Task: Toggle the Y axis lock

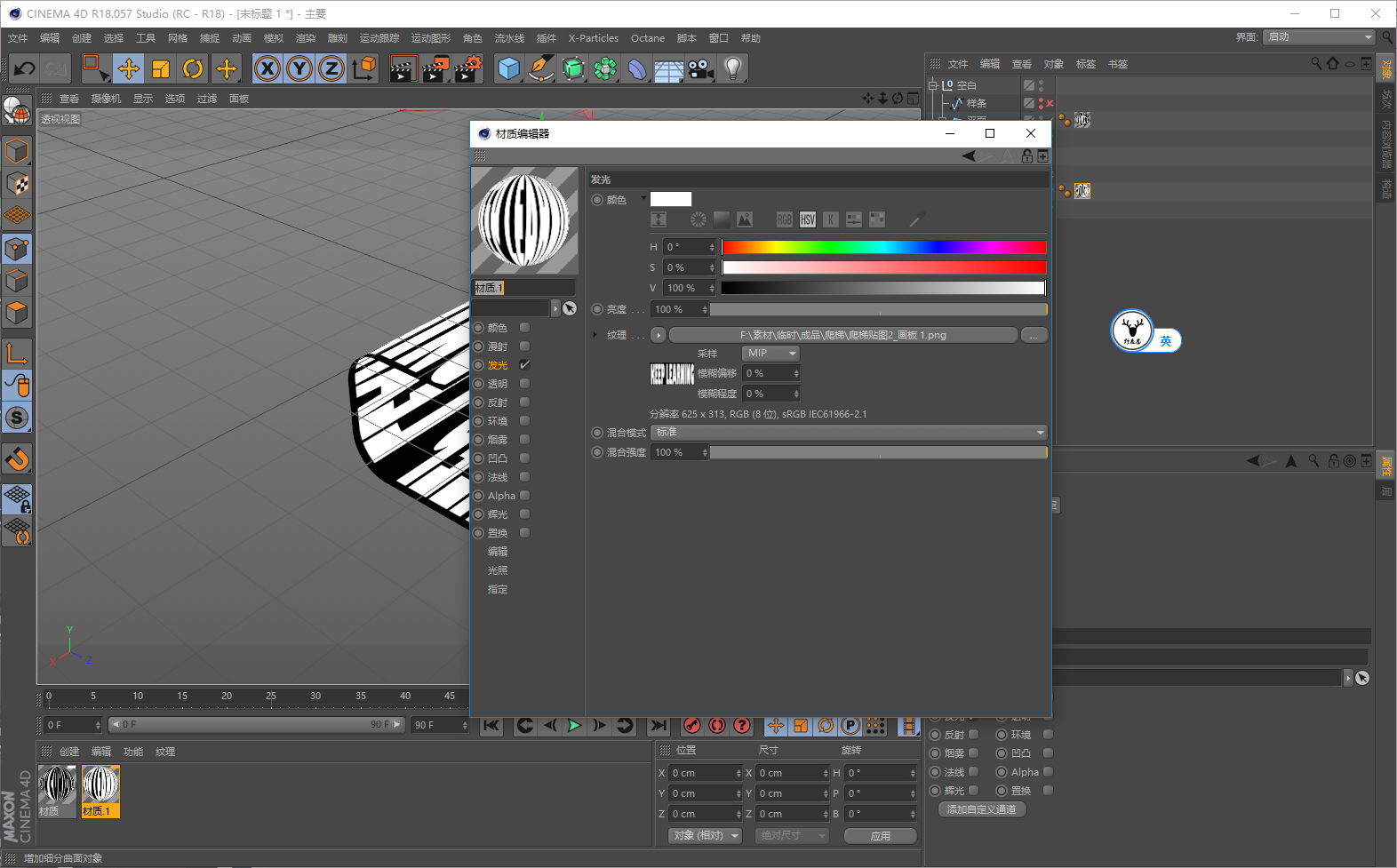Action: click(299, 68)
